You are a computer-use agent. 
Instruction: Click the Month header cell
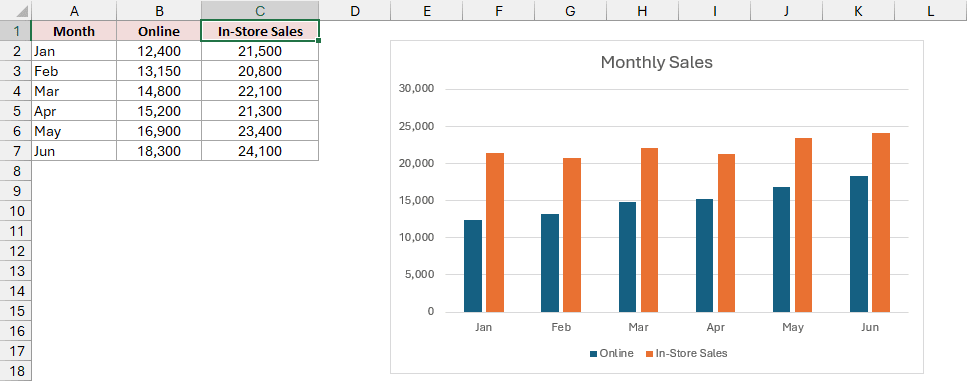74,31
